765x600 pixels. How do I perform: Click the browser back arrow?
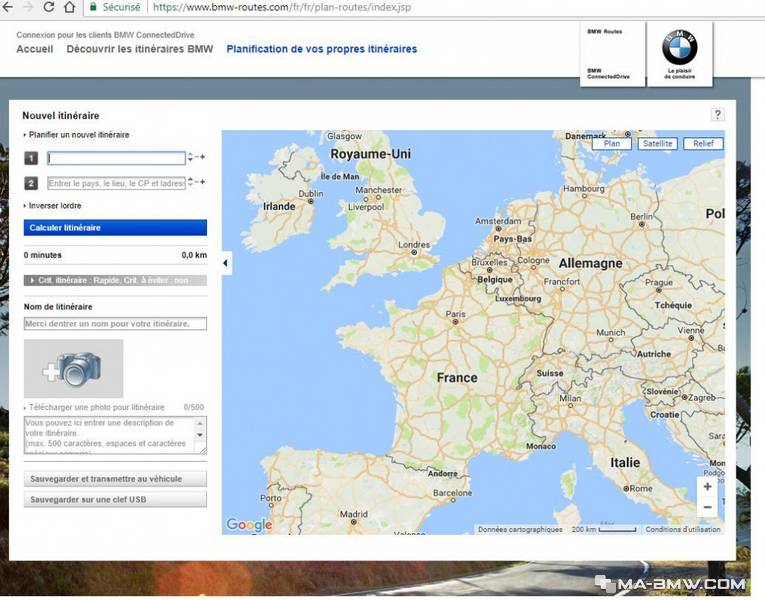7,7
